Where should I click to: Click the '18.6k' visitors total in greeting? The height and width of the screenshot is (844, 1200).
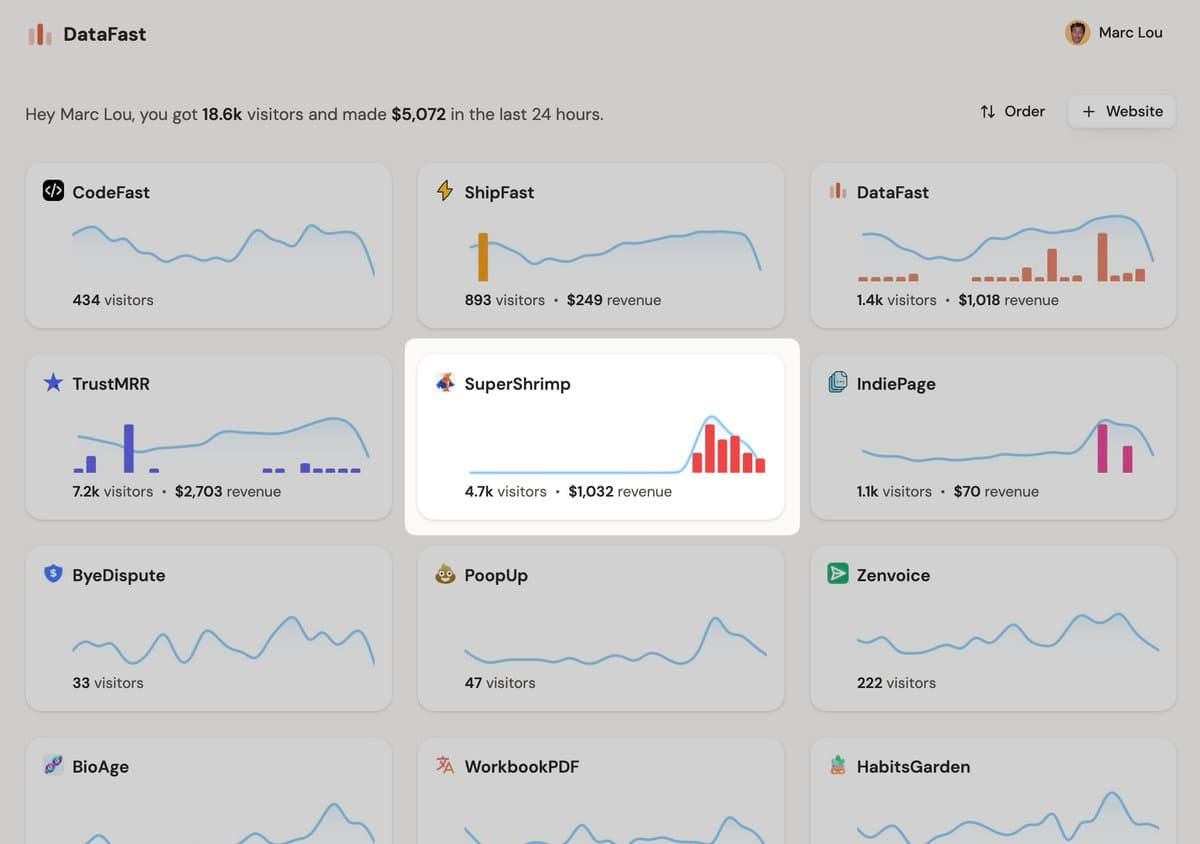pyautogui.click(x=222, y=115)
